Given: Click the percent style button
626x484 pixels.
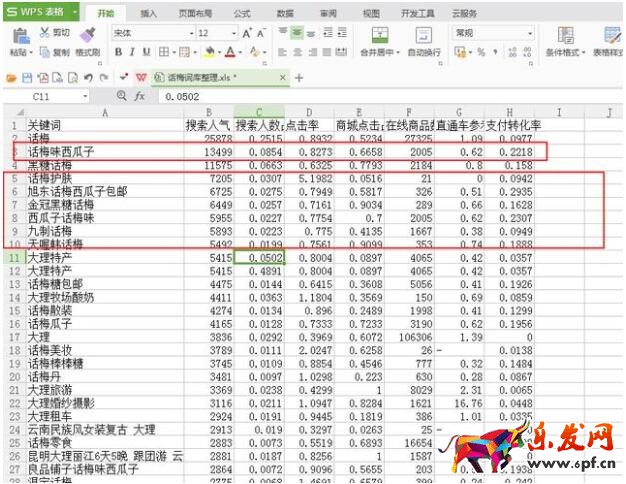Looking at the screenshot, I should click(x=481, y=52).
